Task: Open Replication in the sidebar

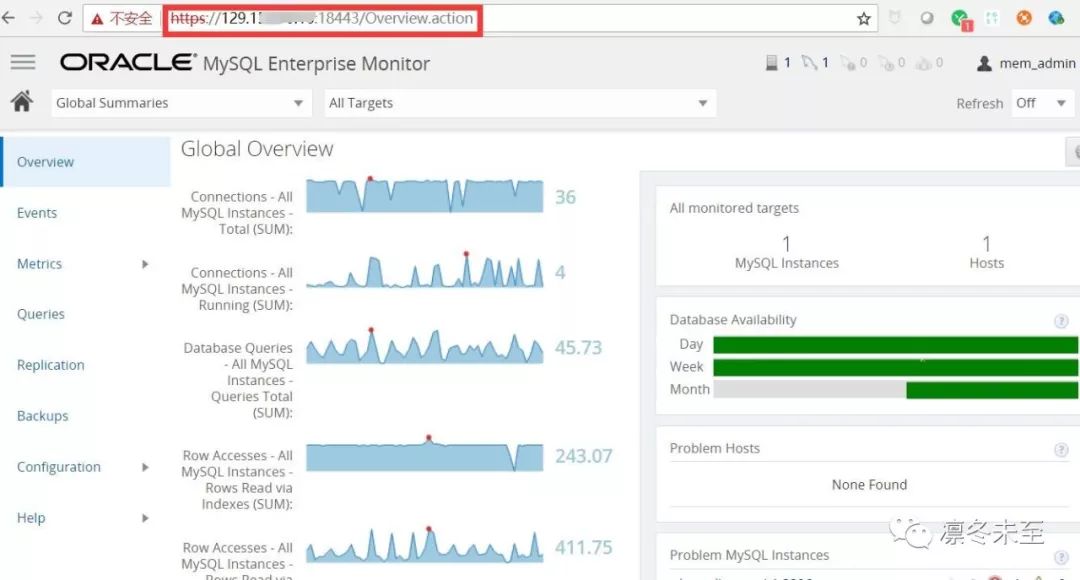Action: 51,365
